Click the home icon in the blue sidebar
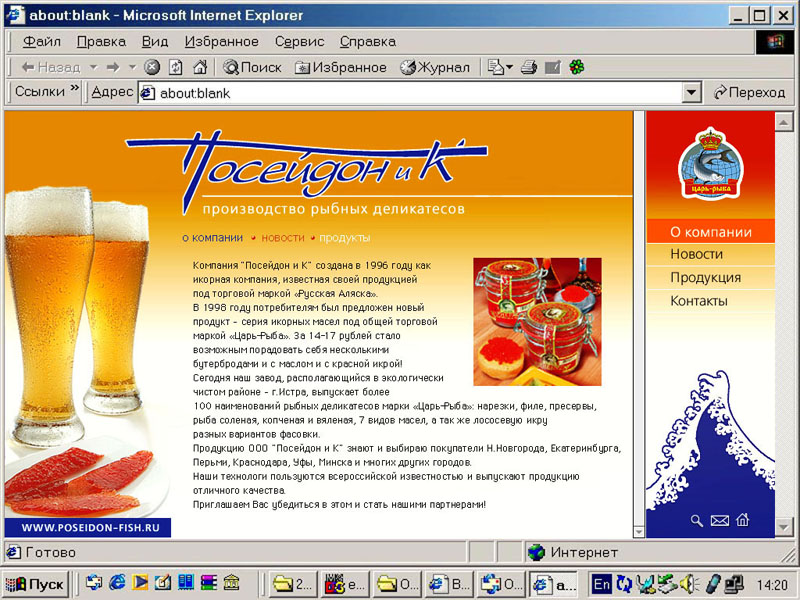 742,520
